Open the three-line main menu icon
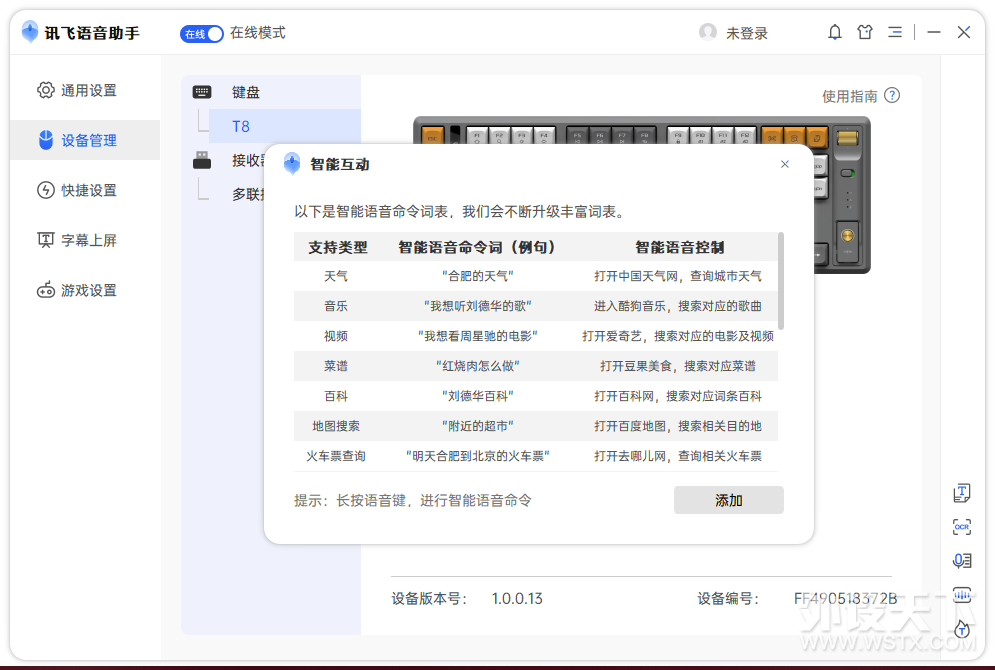 (895, 32)
